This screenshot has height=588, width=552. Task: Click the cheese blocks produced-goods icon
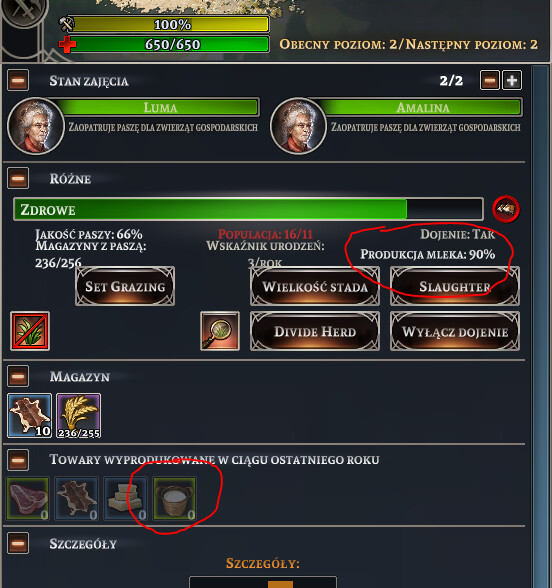(x=126, y=498)
